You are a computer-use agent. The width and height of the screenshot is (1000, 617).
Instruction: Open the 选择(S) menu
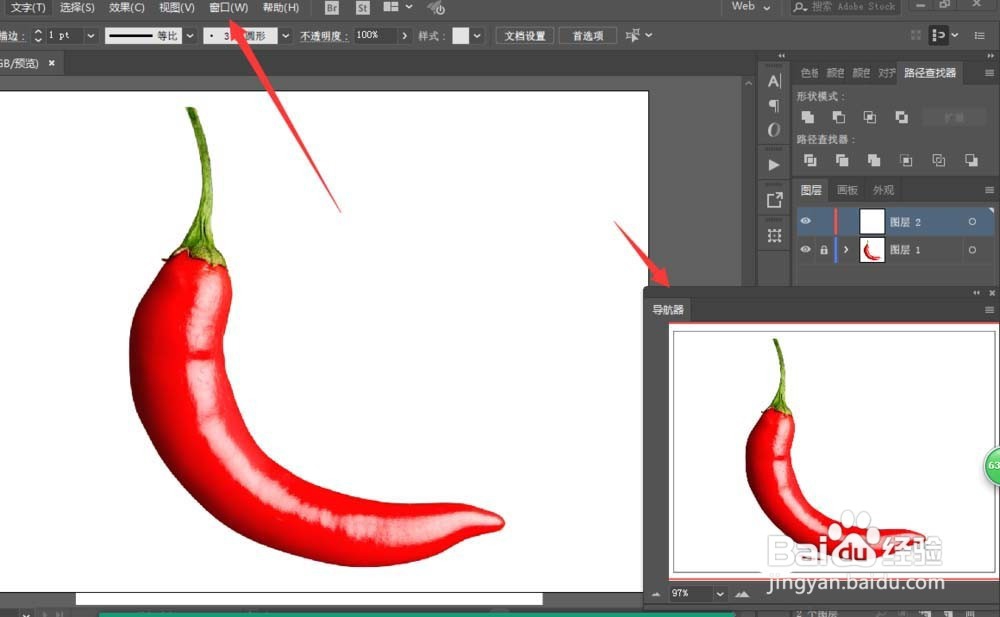tap(77, 8)
